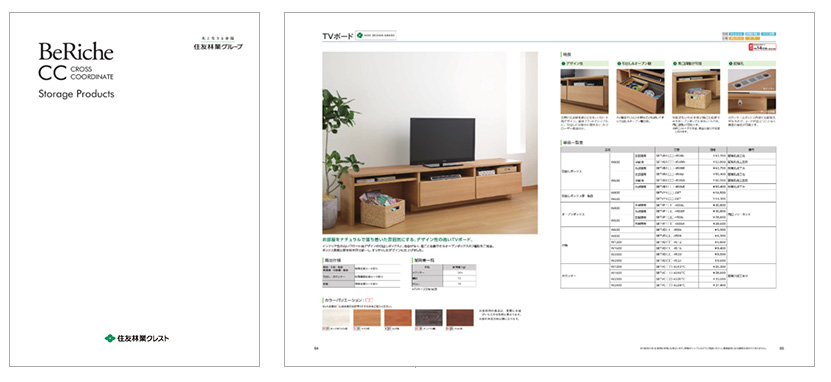831x382 pixels.
Task: Select the white wood color swatch
Action: coord(336,317)
